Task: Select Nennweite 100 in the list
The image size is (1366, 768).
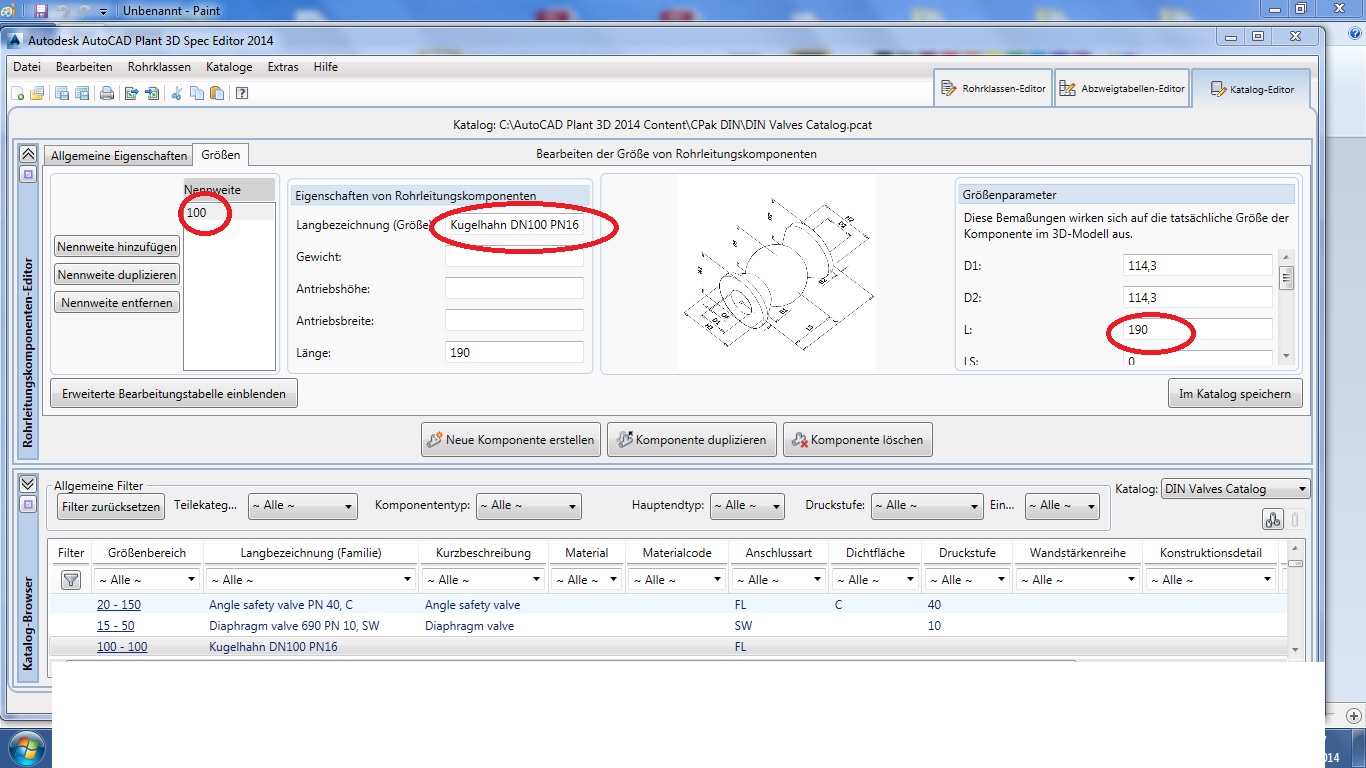Action: 229,212
